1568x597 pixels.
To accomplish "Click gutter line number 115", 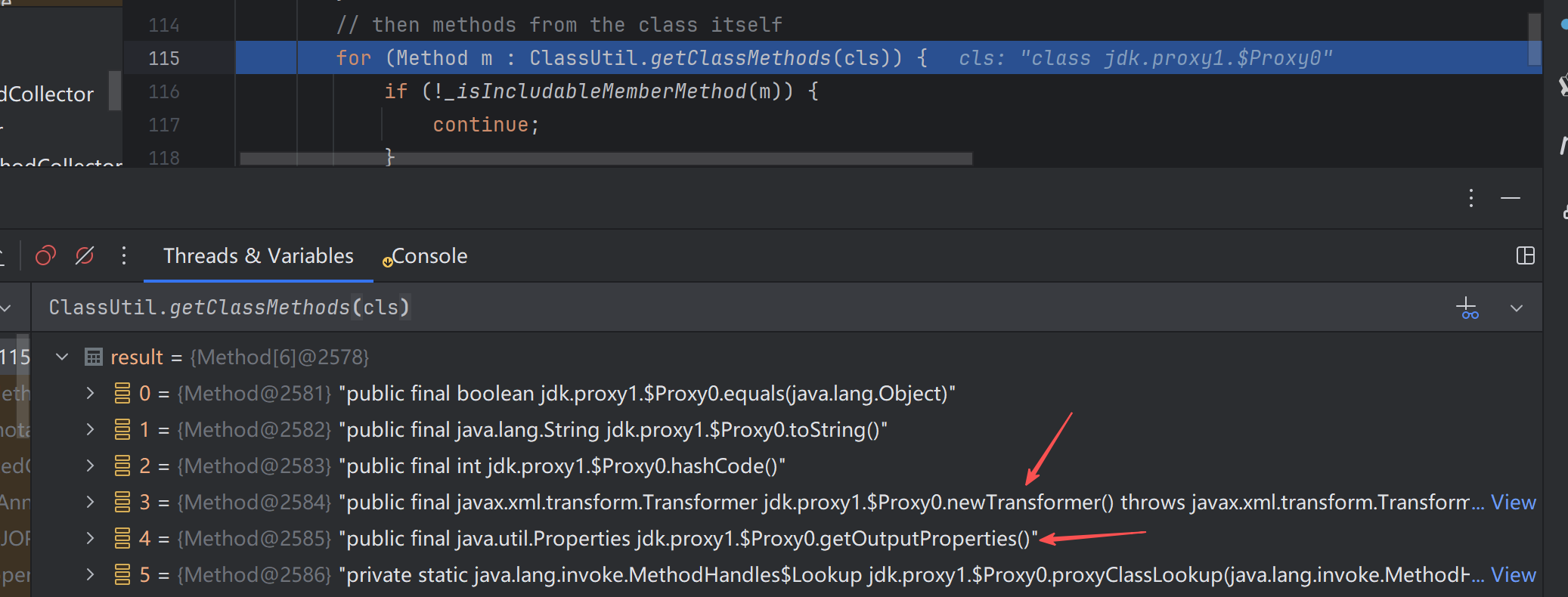I will pos(164,58).
